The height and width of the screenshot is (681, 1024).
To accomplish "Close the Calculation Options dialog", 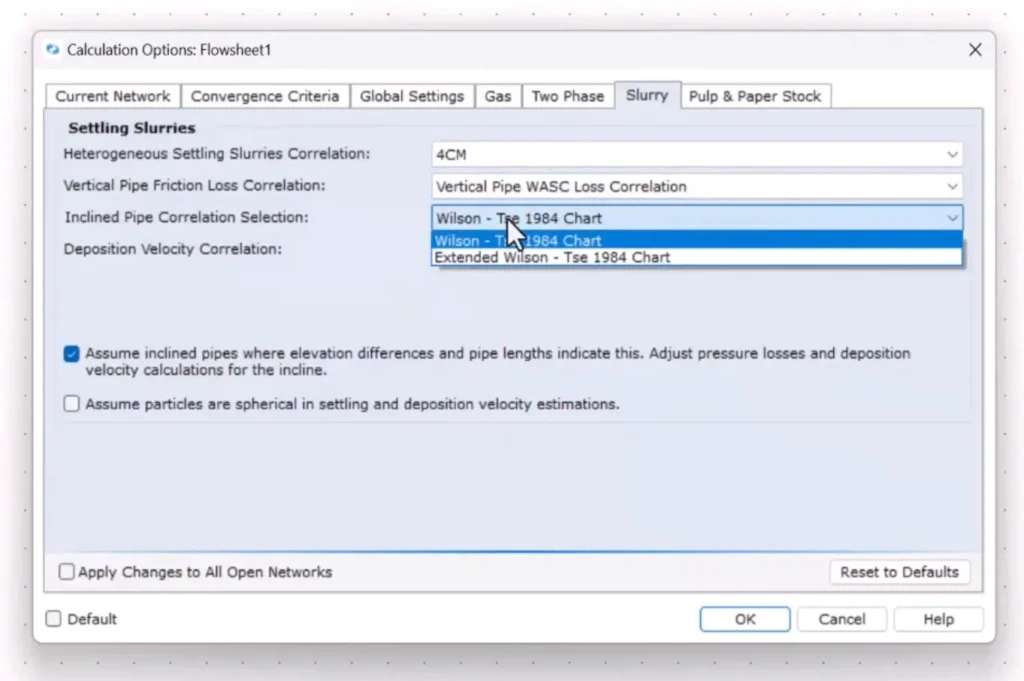I will (975, 50).
